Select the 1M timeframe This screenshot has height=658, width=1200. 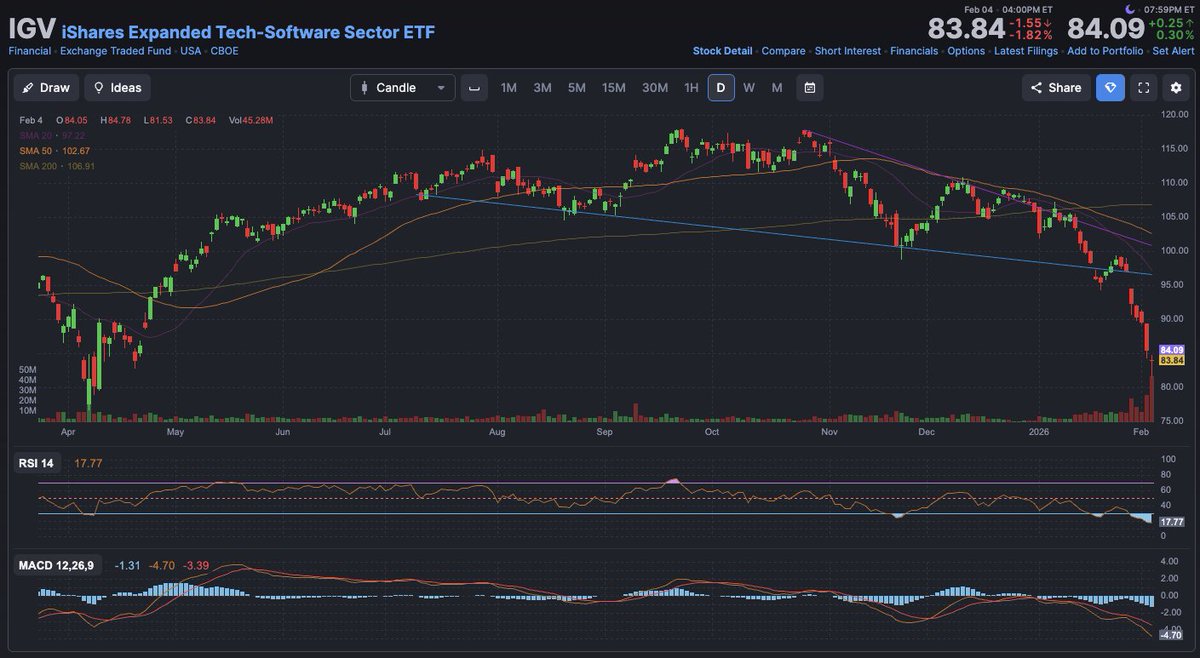coord(509,87)
